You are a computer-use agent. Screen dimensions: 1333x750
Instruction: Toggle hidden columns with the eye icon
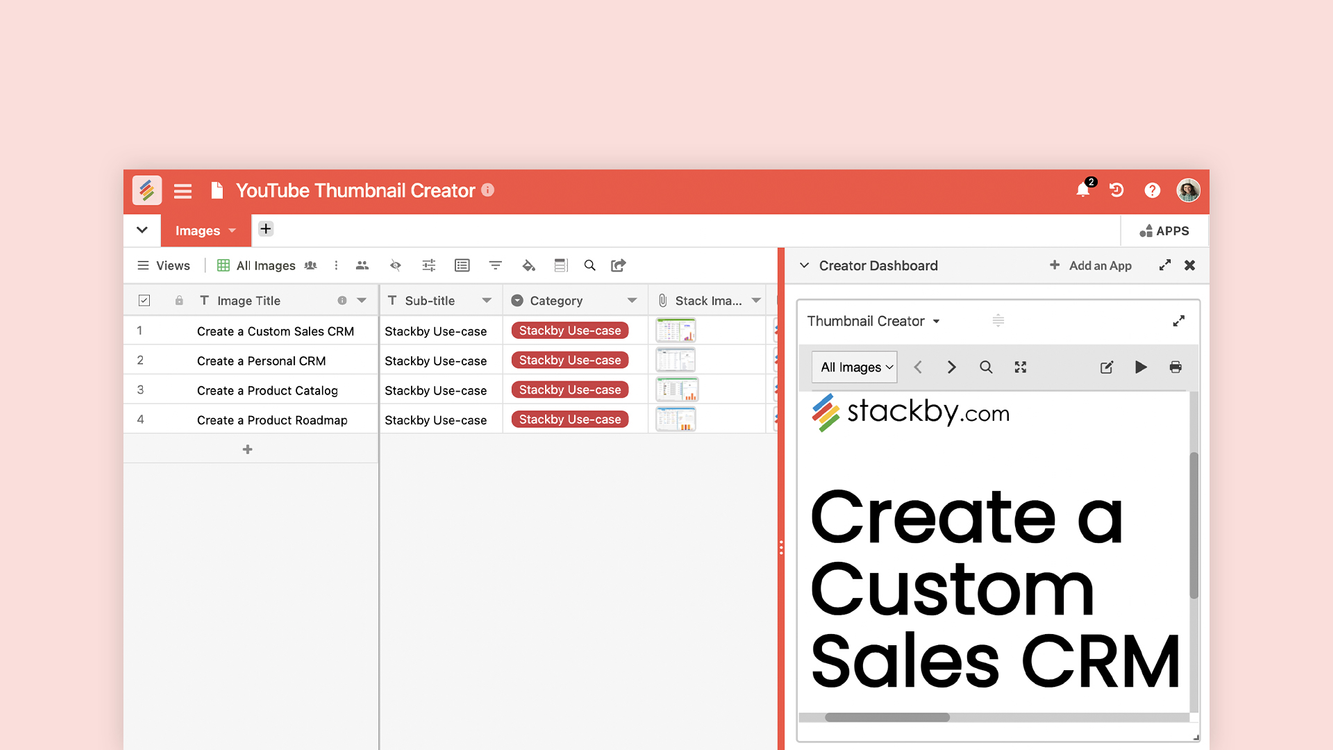(x=395, y=266)
